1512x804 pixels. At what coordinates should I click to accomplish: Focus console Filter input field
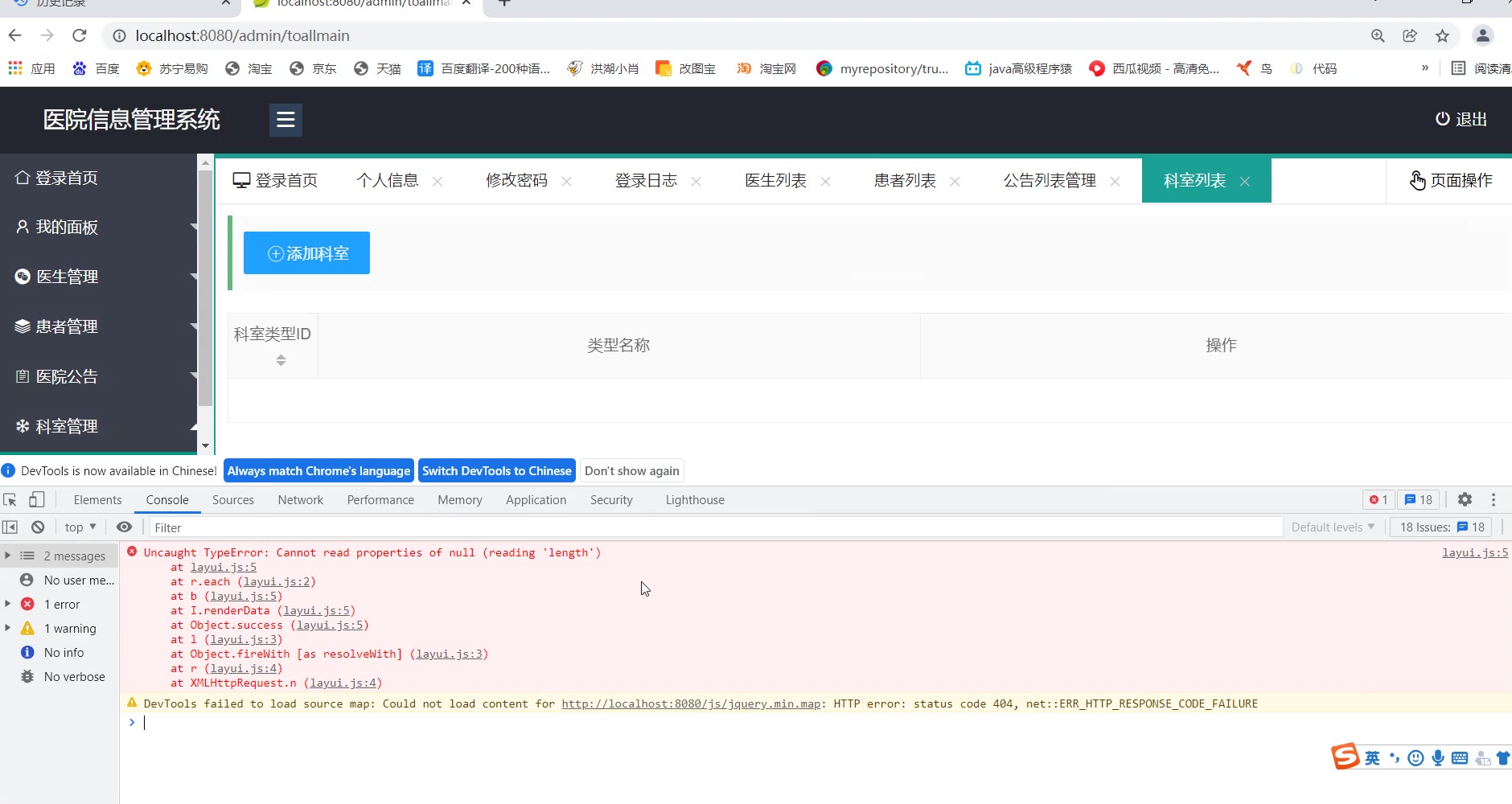click(716, 527)
